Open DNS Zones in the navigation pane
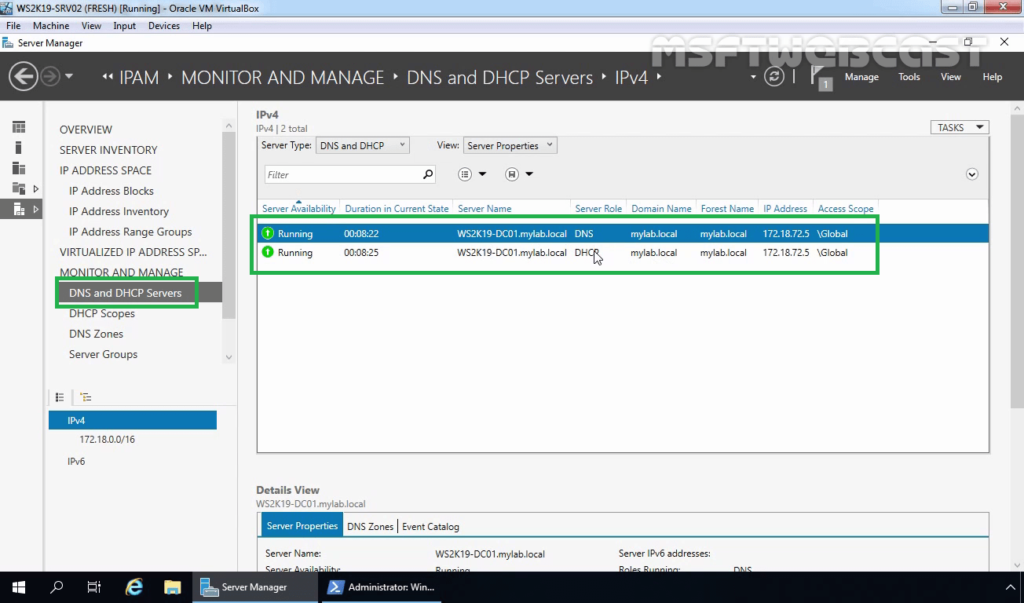Image resolution: width=1024 pixels, height=603 pixels. pyautogui.click(x=96, y=333)
